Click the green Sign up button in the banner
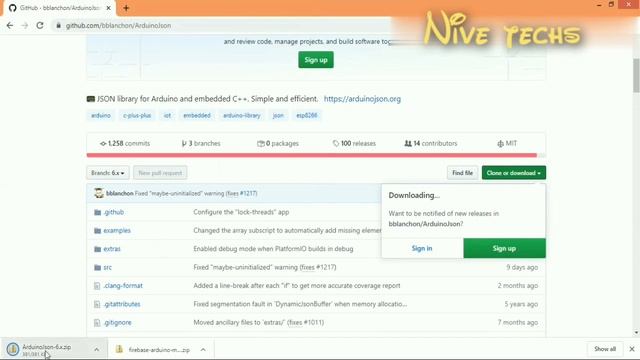This screenshot has width=640, height=360. coord(316,60)
